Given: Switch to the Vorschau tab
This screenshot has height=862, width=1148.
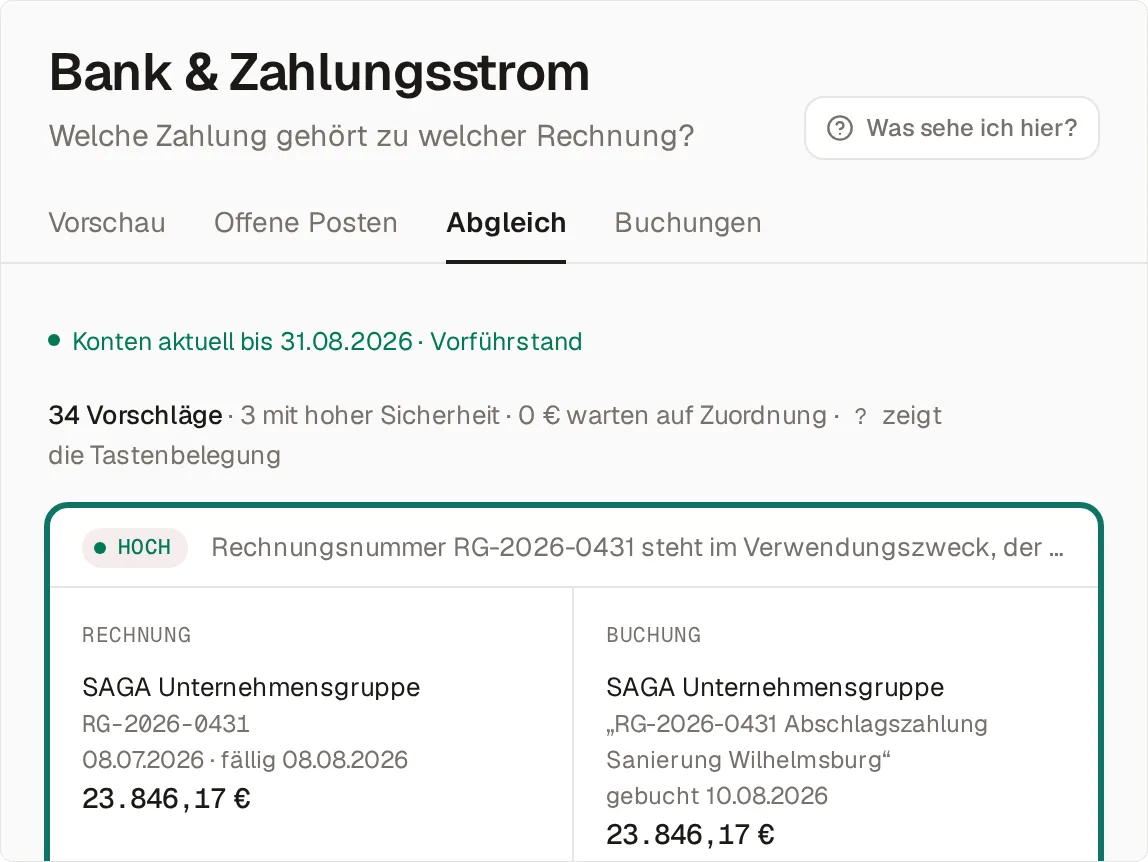Looking at the screenshot, I should click(107, 223).
